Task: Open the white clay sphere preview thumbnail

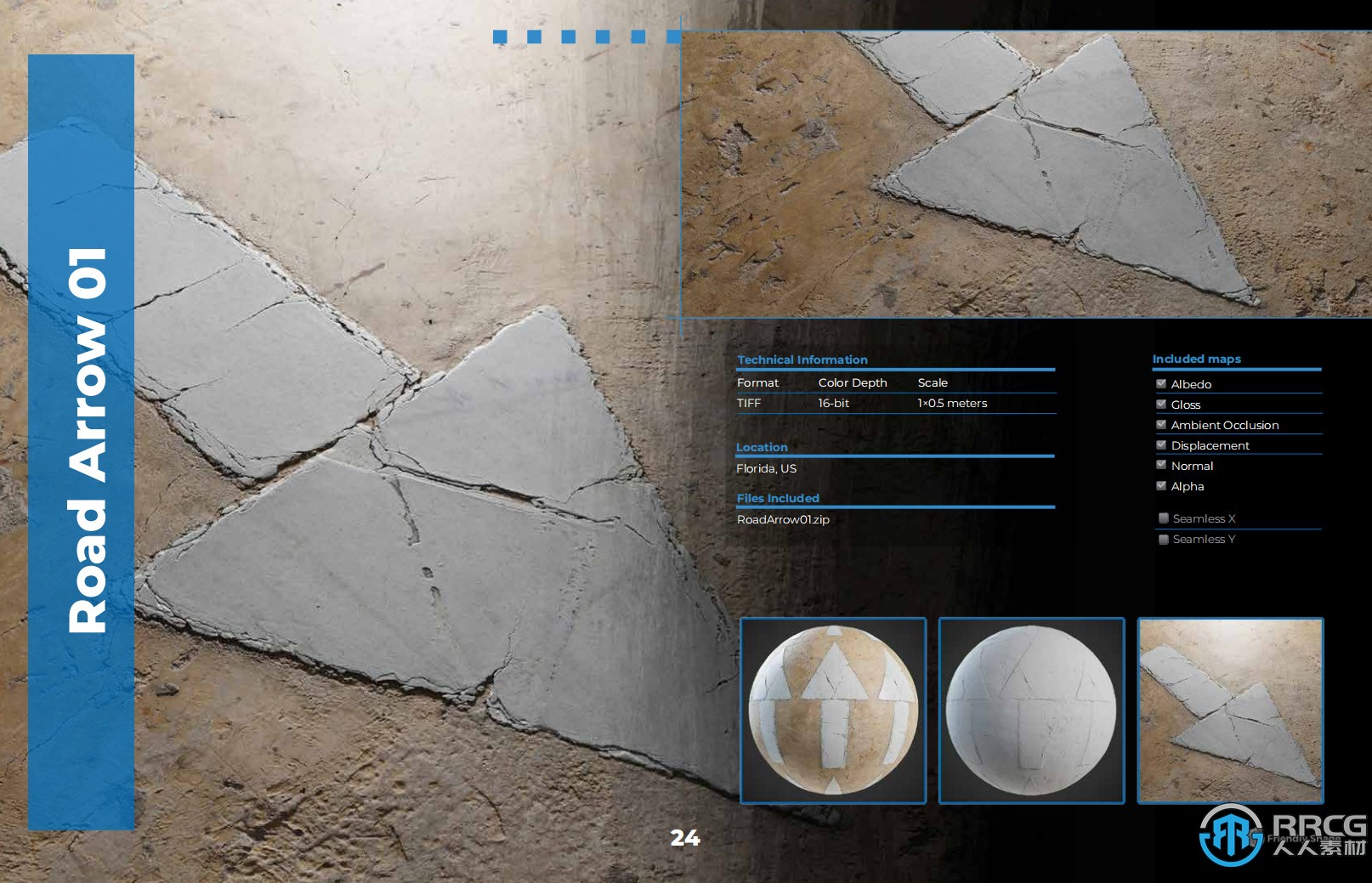Action: coord(1031,710)
